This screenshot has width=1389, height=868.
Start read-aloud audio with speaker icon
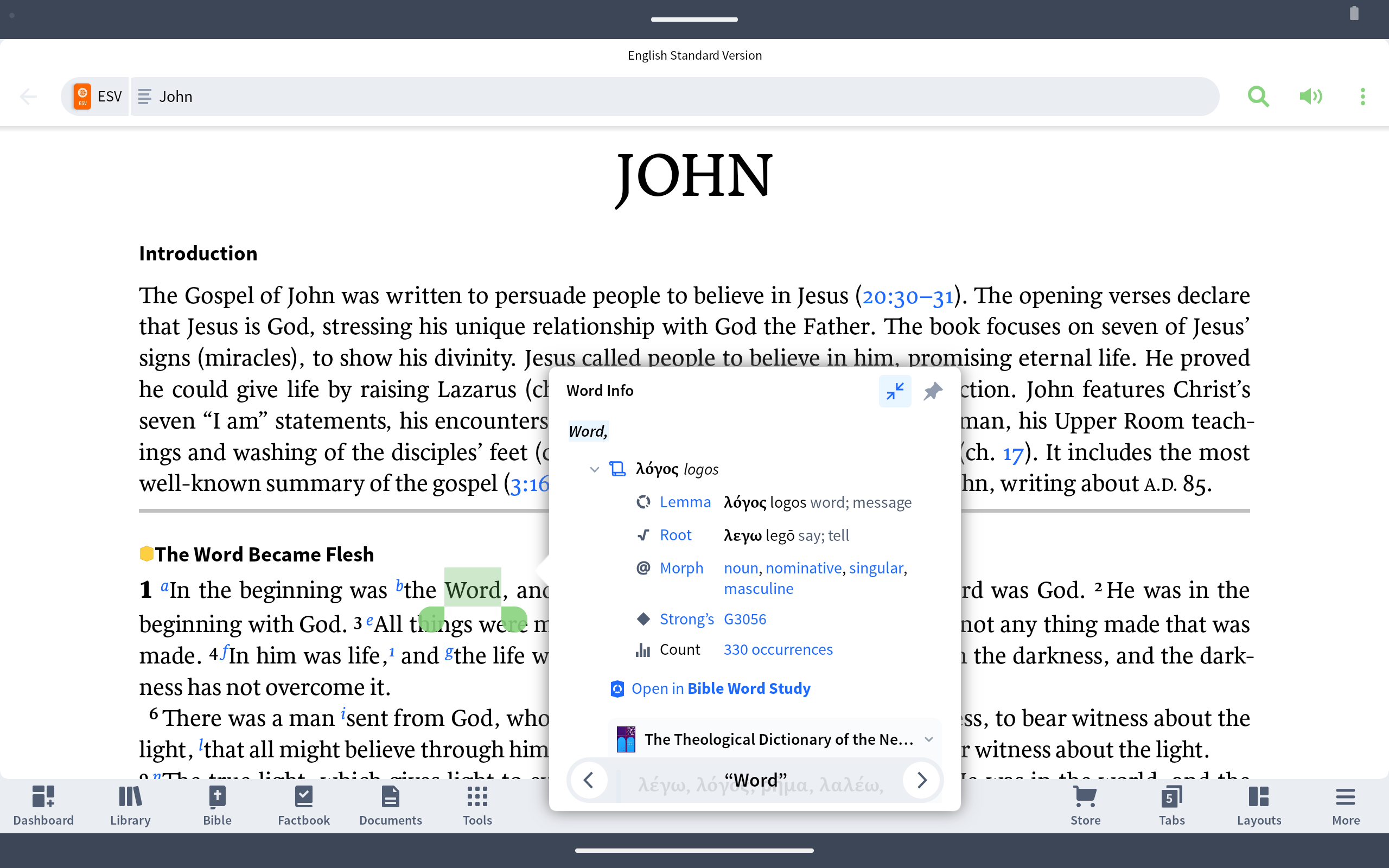coord(1310,97)
